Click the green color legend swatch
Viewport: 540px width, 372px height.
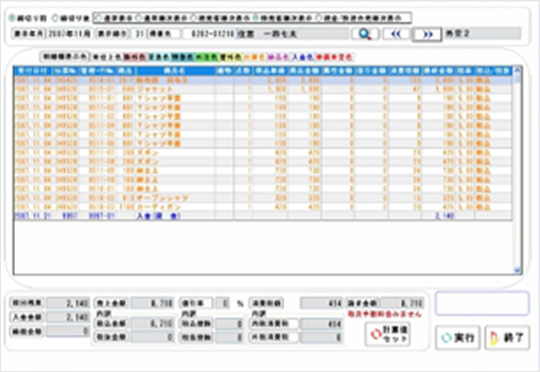click(207, 57)
